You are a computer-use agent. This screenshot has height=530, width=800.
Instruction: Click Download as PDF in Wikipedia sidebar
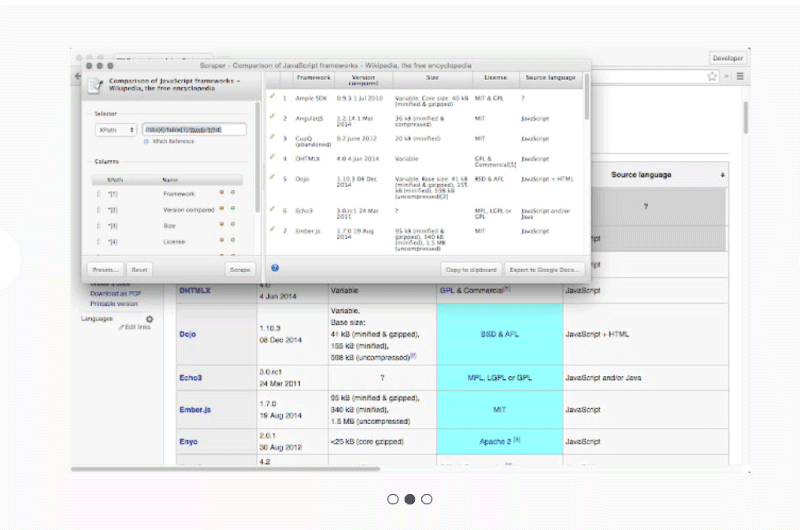pos(116,293)
